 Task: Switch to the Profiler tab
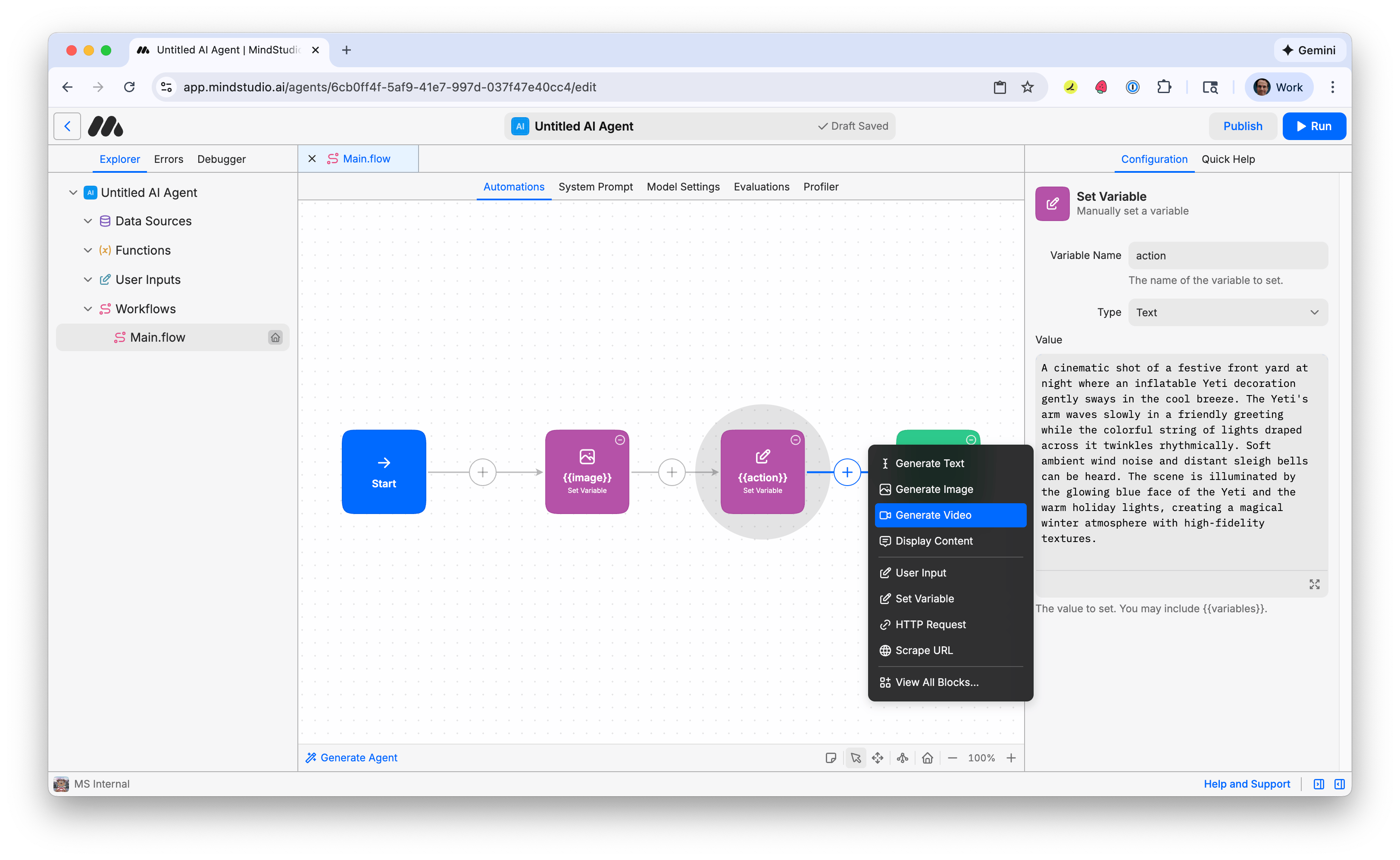pyautogui.click(x=820, y=187)
